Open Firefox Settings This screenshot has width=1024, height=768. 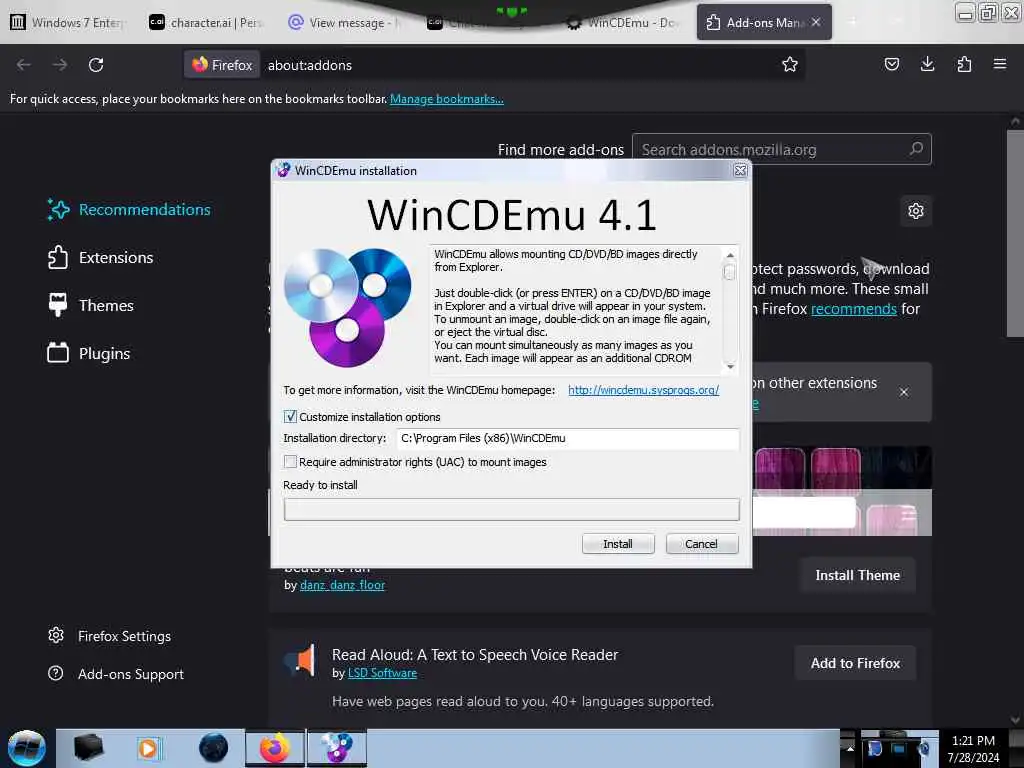coord(110,635)
